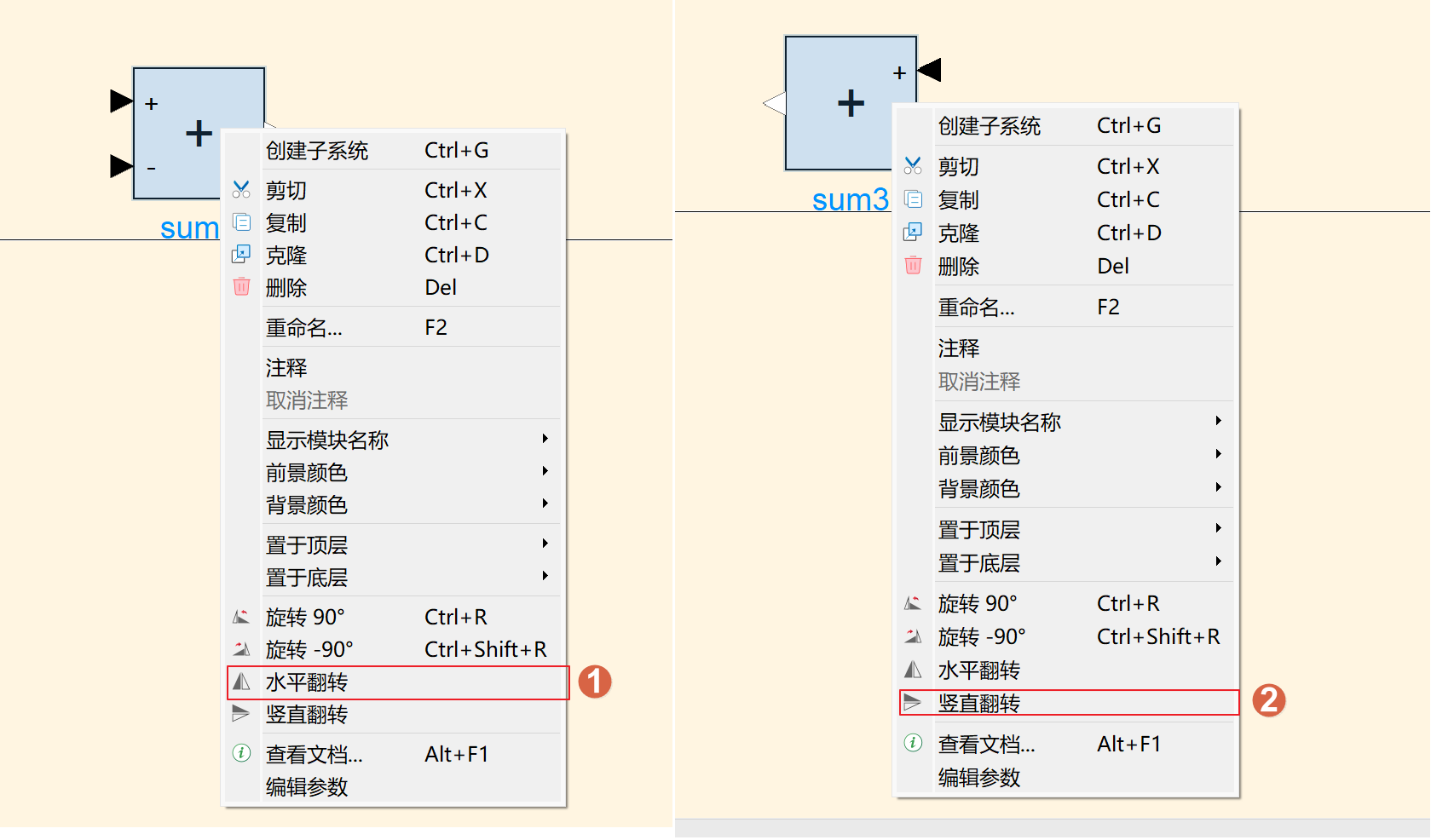Choose 创建子系统 in the sum block's menu
The width and height of the screenshot is (1431, 840).
[316, 151]
